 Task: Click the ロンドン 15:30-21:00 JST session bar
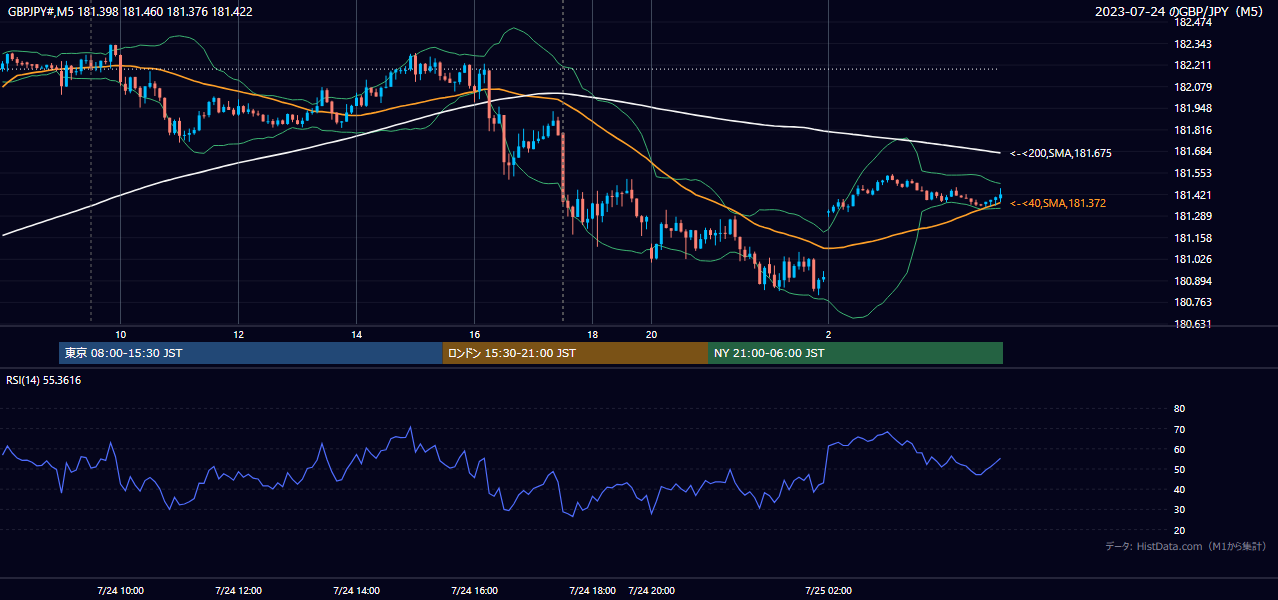[575, 353]
